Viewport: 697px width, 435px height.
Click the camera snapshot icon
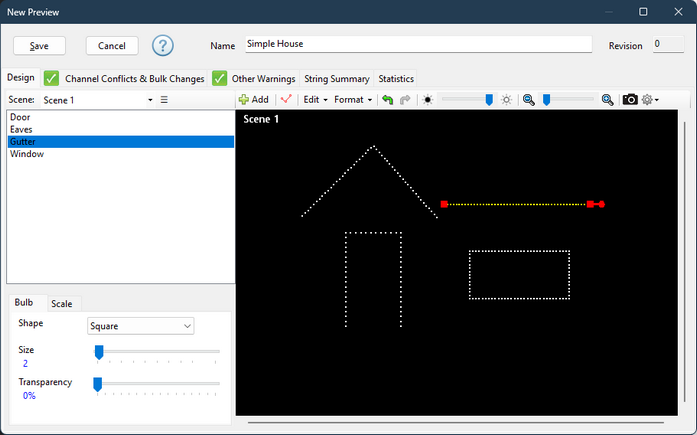pyautogui.click(x=630, y=100)
